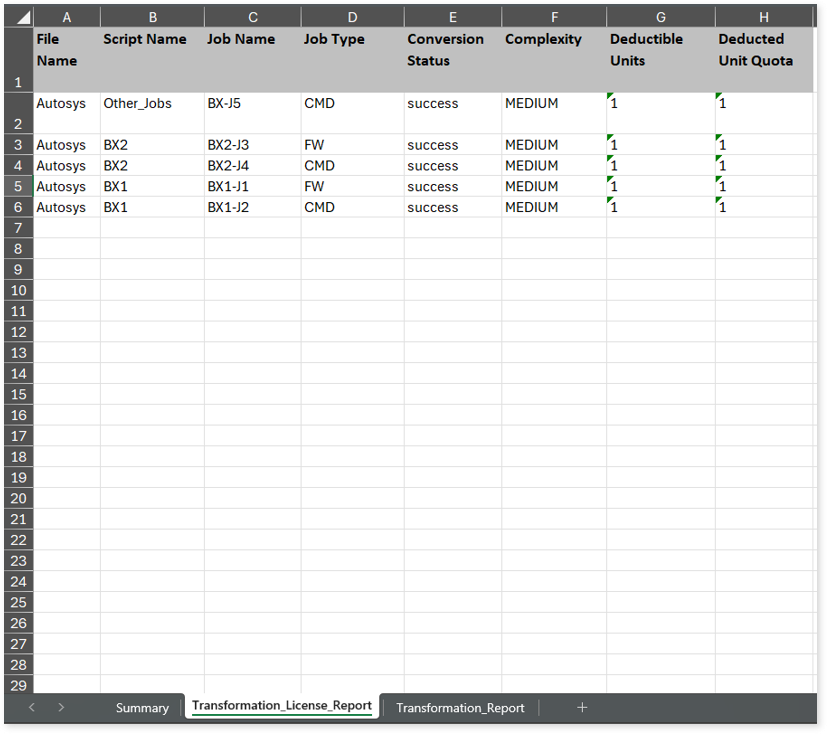Select Deductible Units value for BX2-J4
This screenshot has height=734, width=827.
pyautogui.click(x=660, y=165)
